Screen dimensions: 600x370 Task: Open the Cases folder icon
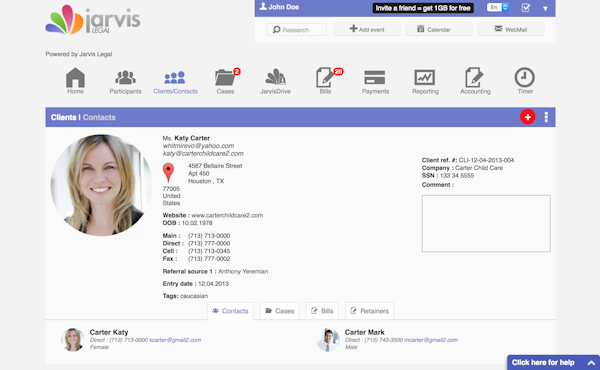(x=225, y=78)
